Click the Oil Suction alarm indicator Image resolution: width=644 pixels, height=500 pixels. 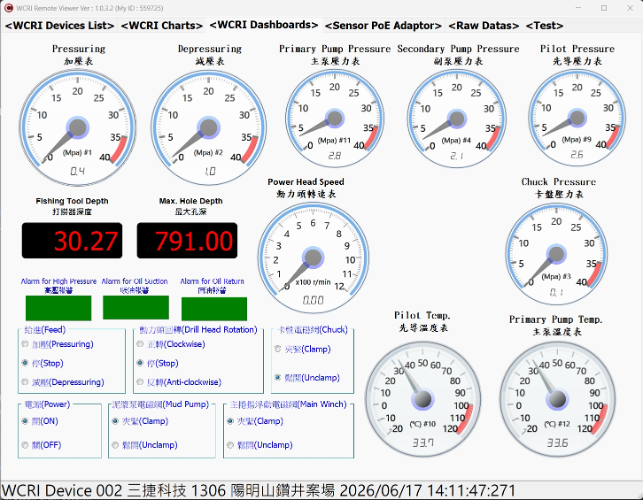[136, 307]
